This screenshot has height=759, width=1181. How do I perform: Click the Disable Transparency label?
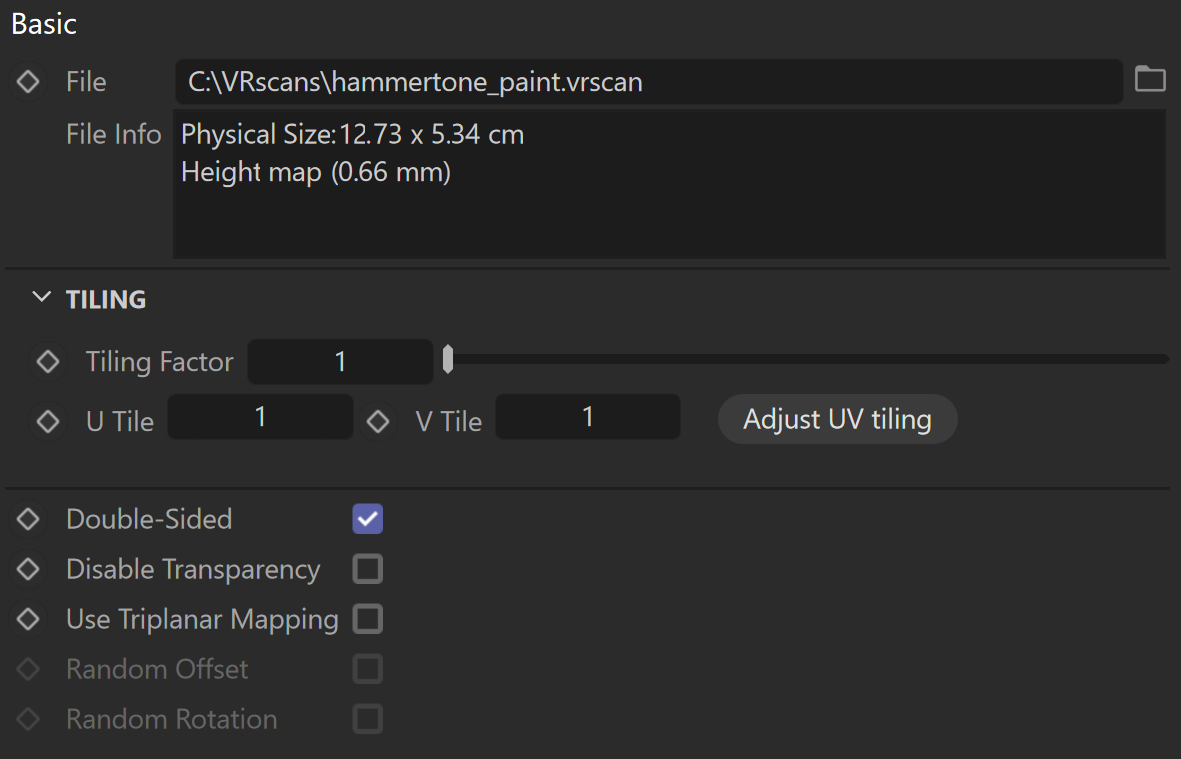194,570
